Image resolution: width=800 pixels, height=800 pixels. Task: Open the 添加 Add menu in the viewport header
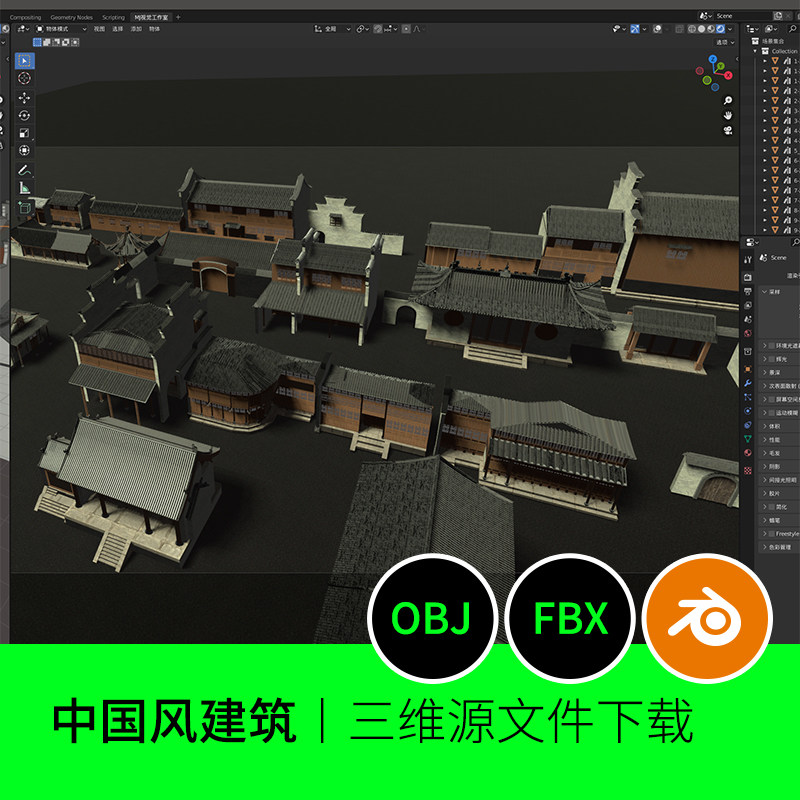(x=134, y=30)
